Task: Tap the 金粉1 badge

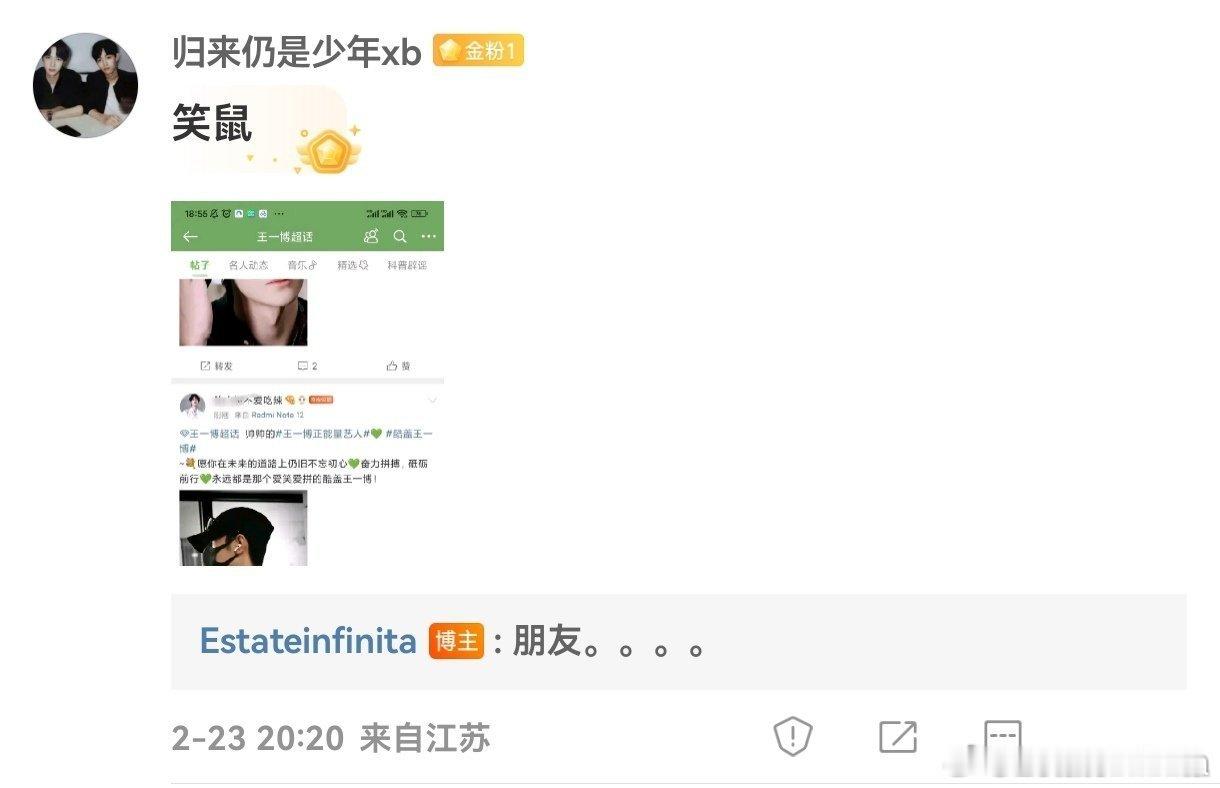Action: coord(478,51)
